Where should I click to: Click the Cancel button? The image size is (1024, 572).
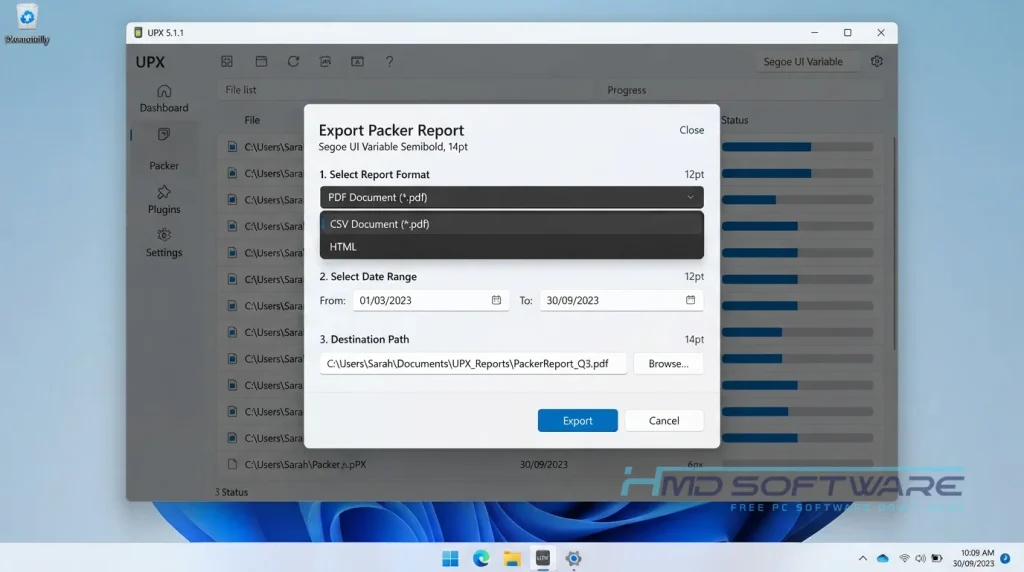tap(664, 421)
